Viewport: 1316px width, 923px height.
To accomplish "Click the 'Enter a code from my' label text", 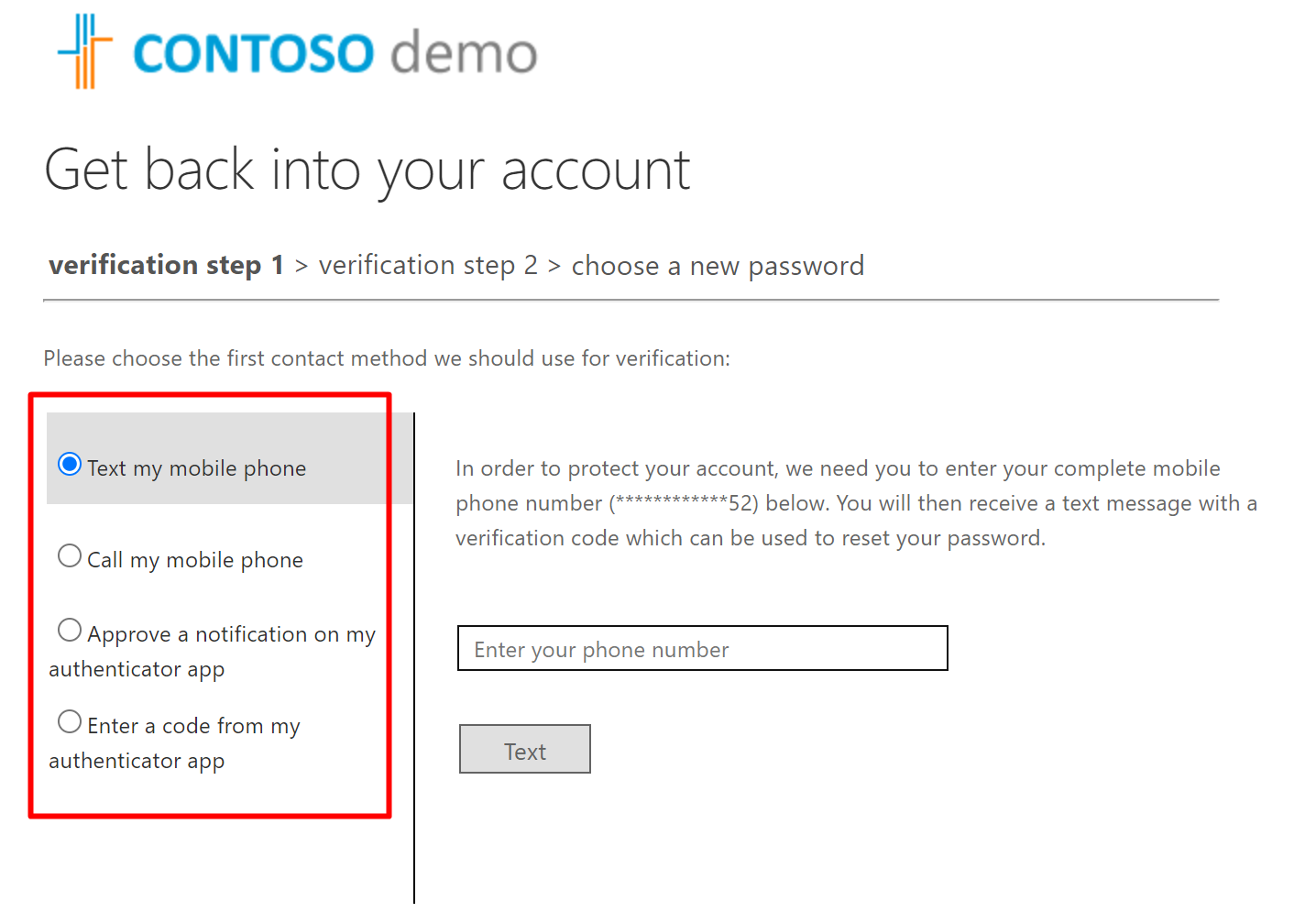I will coord(193,726).
